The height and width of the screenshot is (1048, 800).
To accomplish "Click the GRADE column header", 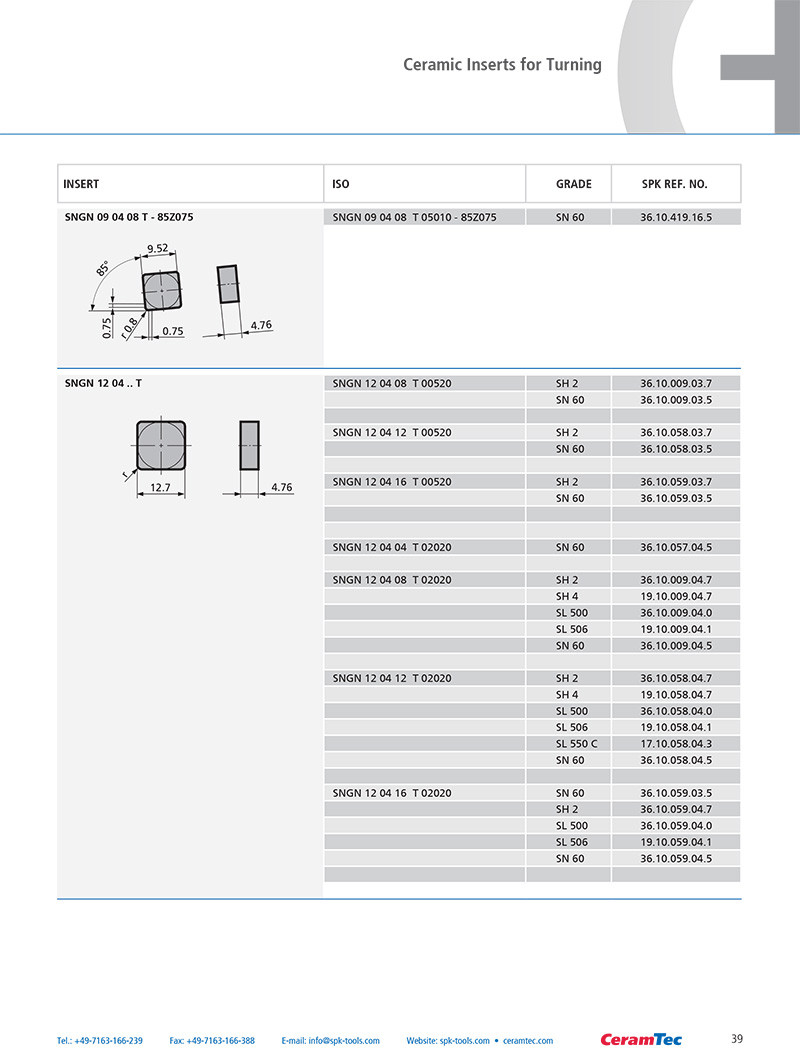I will (x=573, y=184).
